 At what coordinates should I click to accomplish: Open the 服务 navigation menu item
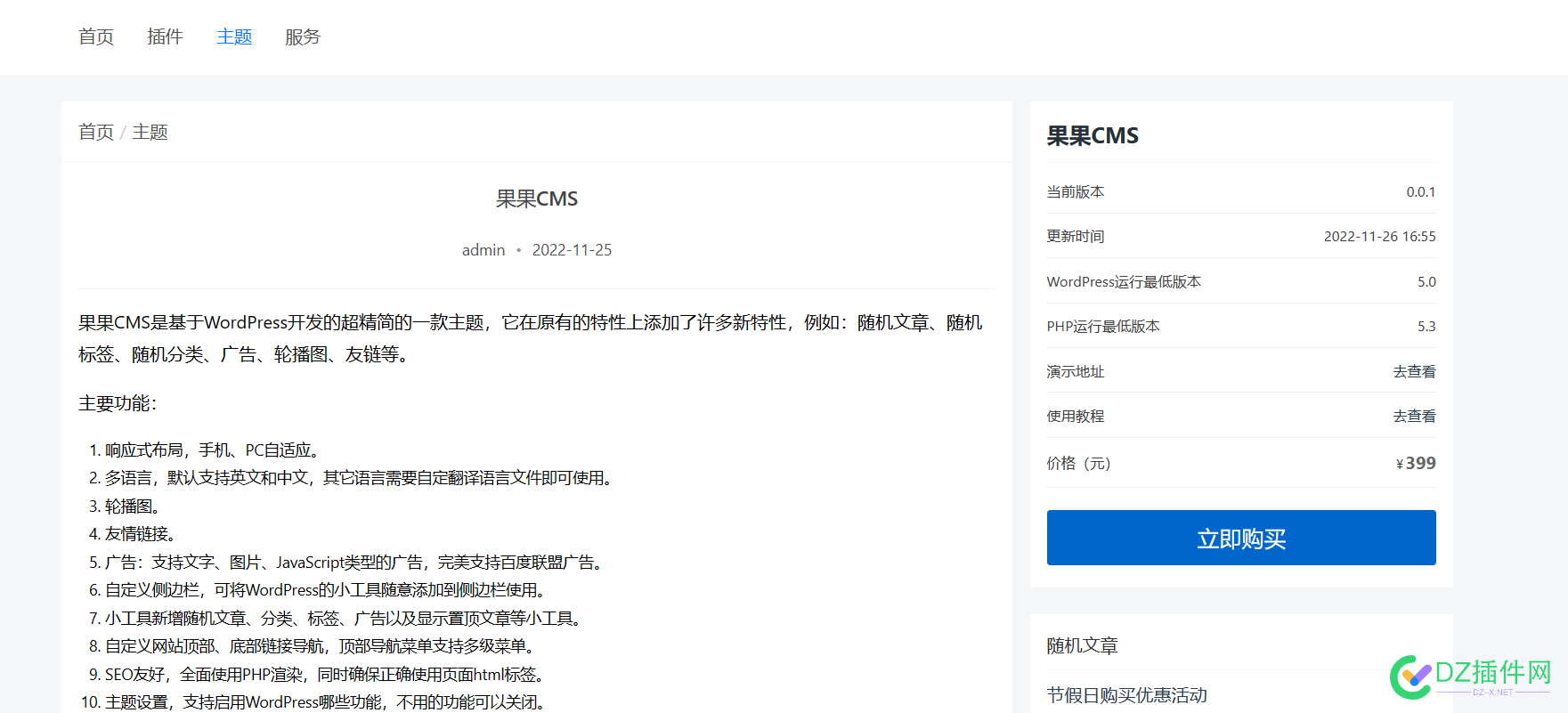tap(303, 36)
